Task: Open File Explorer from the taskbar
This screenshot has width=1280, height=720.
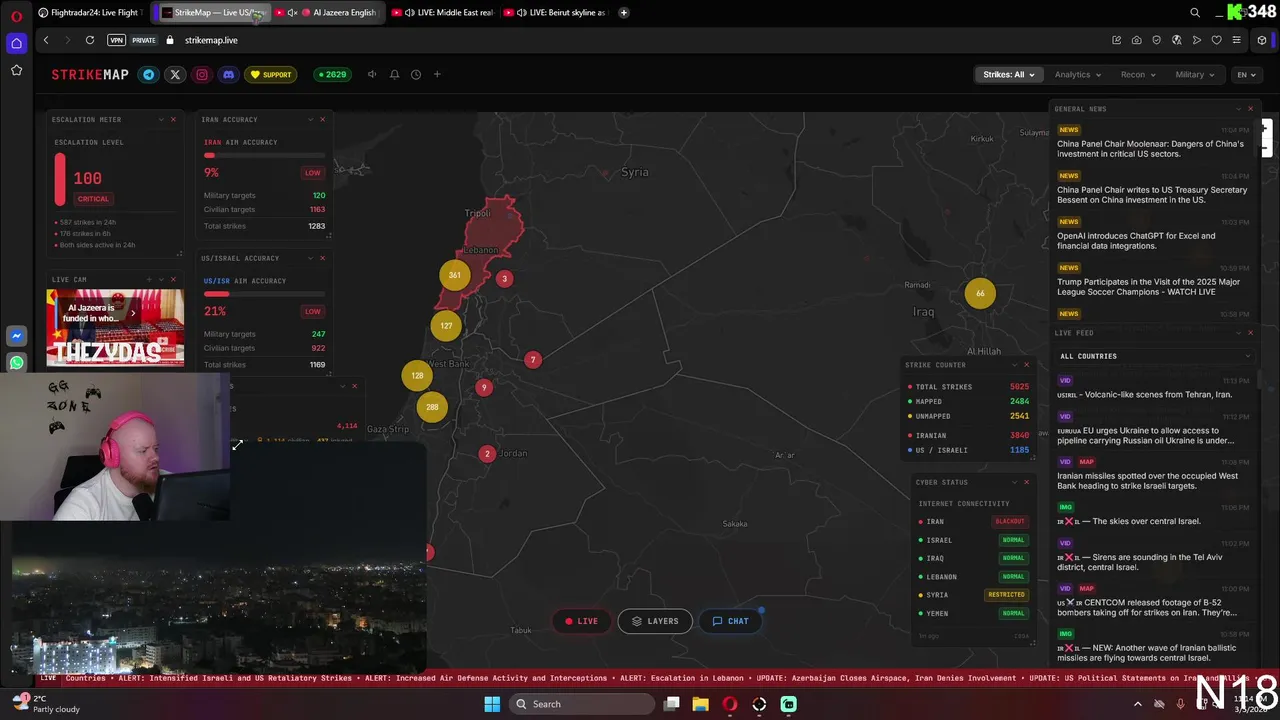Action: click(x=700, y=704)
